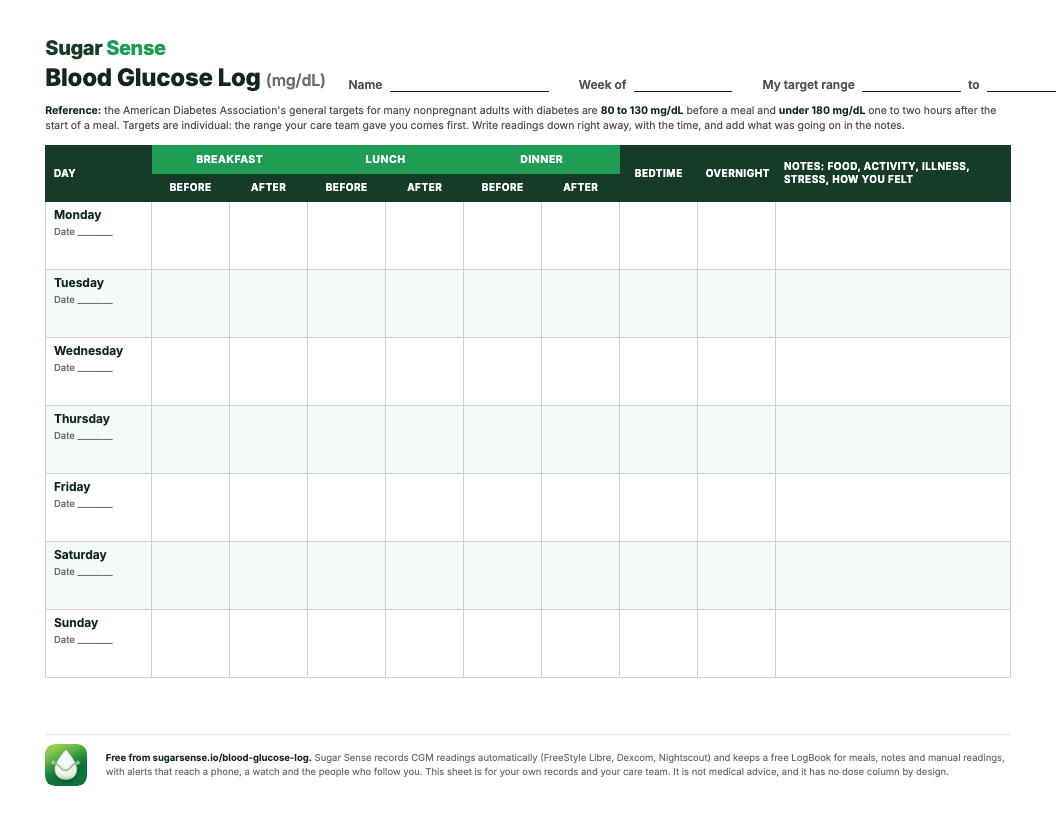Click Wednesday's bedtime cell
Viewport: 1056px width, 816px height.
(x=659, y=372)
